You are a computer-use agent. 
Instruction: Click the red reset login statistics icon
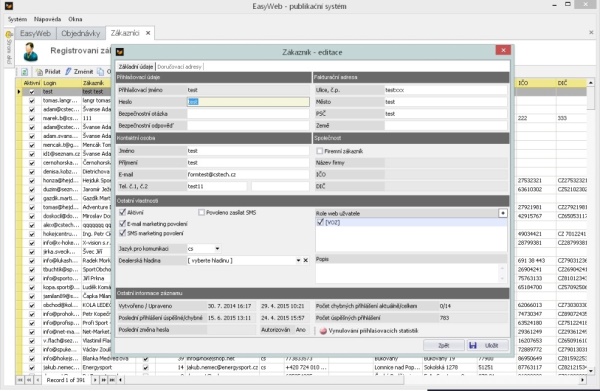point(323,331)
